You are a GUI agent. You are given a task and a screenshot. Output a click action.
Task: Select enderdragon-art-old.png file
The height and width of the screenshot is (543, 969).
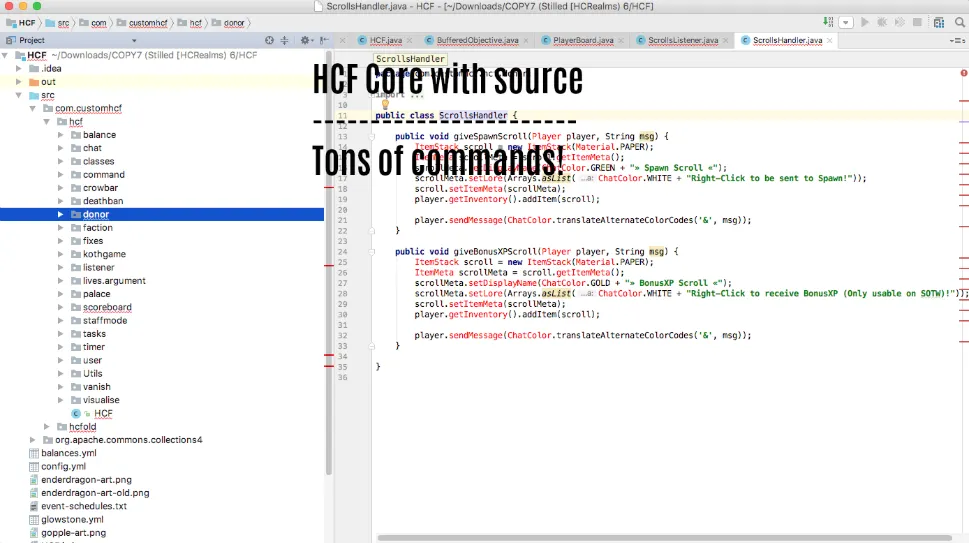95,493
